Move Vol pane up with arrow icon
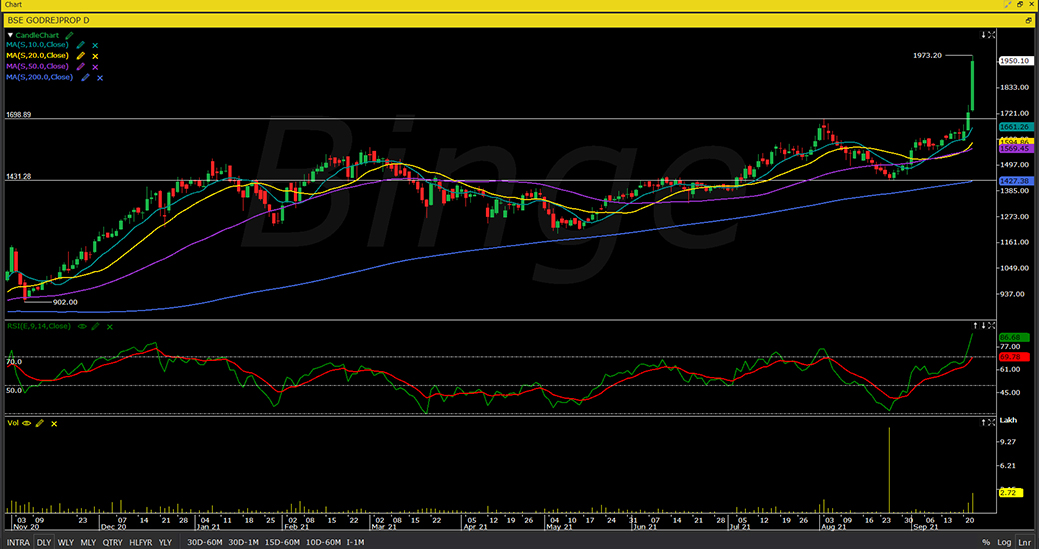The height and width of the screenshot is (549, 1039). (x=984, y=422)
